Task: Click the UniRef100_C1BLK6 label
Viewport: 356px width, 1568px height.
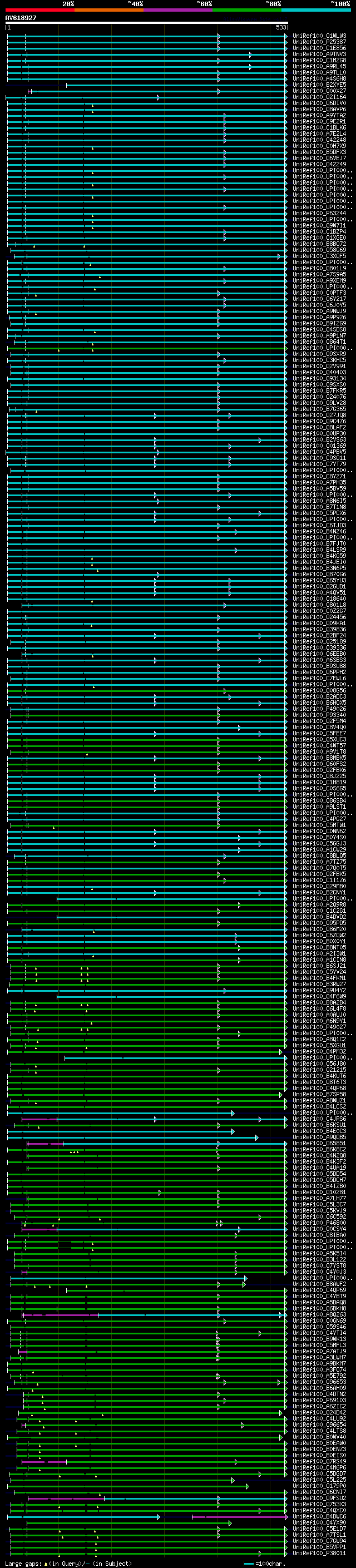Action: pyautogui.click(x=319, y=128)
